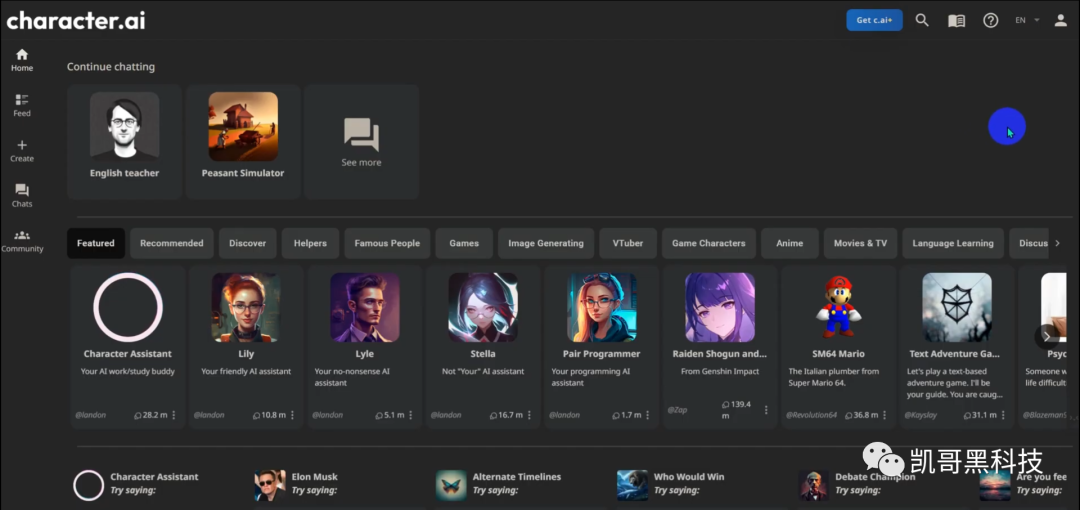This screenshot has height=510, width=1080.
Task: Open options menu on Character Assistant card
Action: pos(174,415)
